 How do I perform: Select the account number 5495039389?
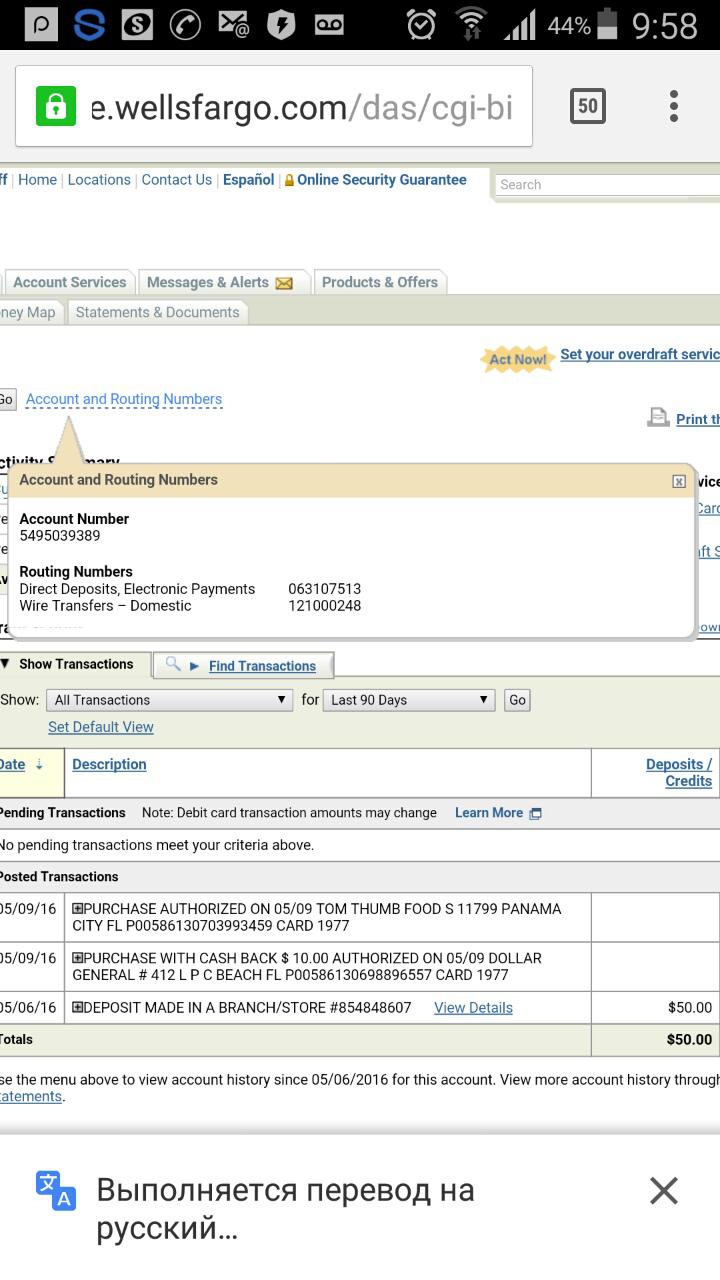[x=60, y=536]
